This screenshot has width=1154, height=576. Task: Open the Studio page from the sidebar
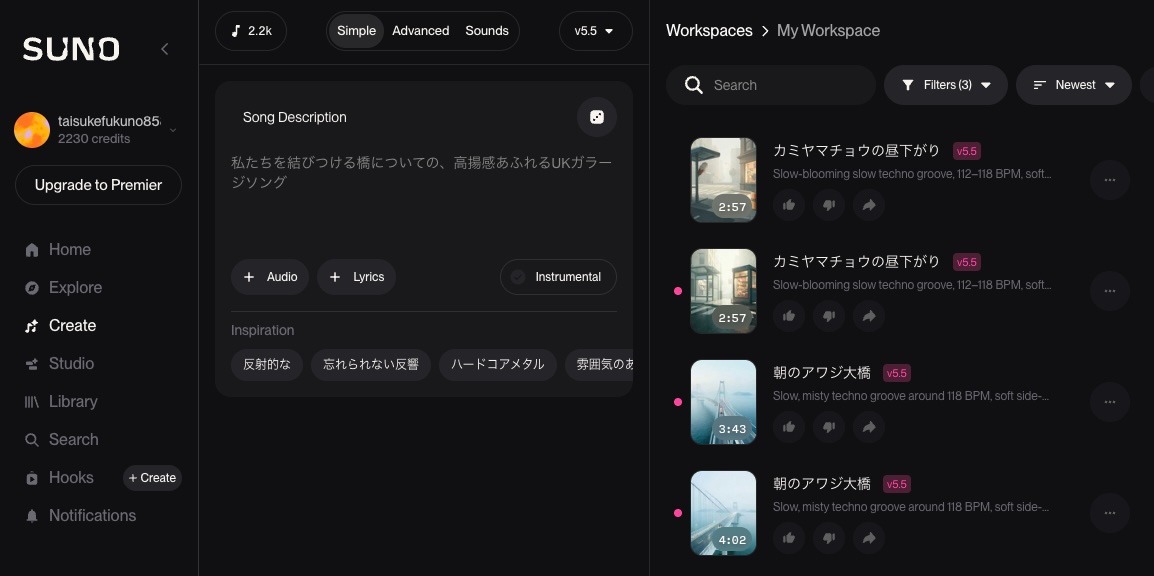point(71,363)
